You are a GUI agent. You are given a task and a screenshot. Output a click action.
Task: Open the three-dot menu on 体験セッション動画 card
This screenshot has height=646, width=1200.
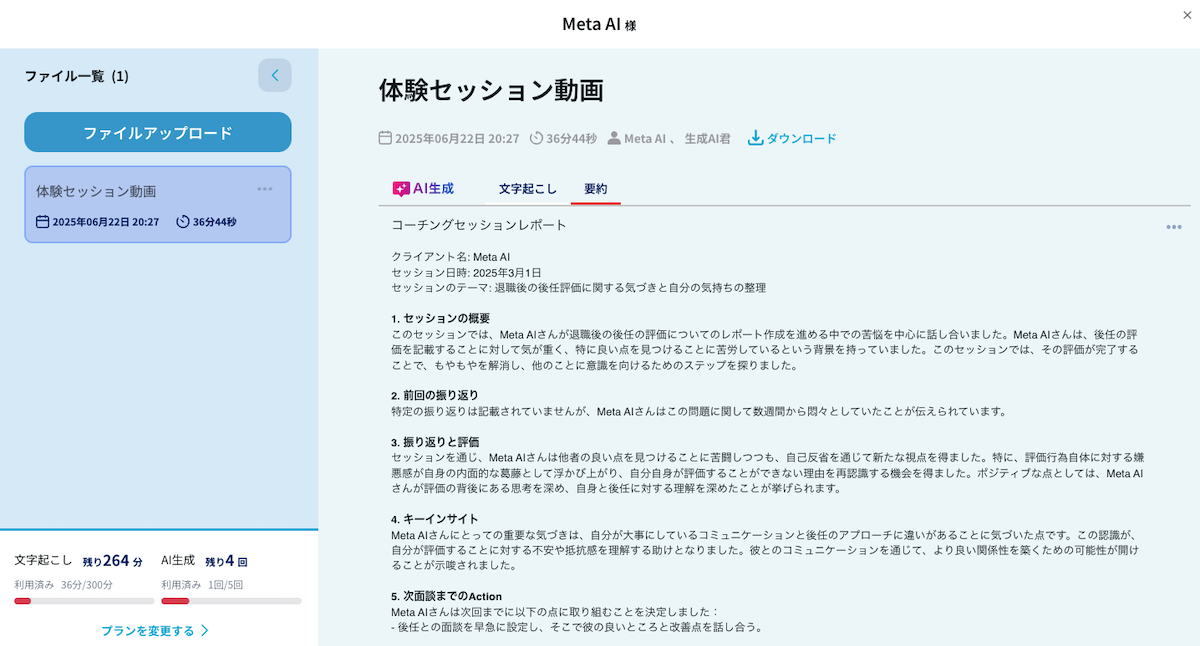265,189
